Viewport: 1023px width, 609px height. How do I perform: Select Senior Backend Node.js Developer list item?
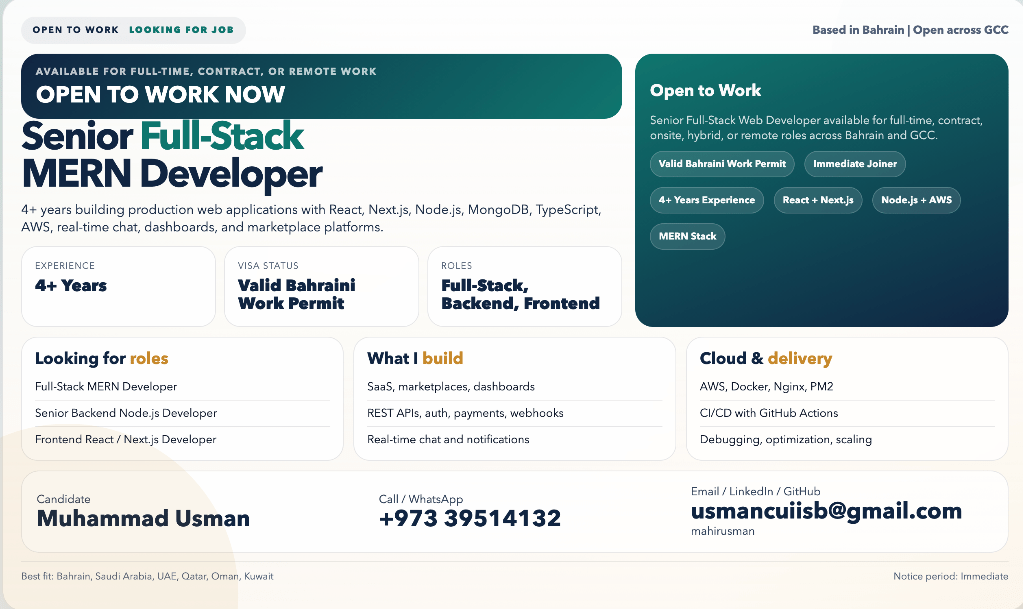point(126,413)
